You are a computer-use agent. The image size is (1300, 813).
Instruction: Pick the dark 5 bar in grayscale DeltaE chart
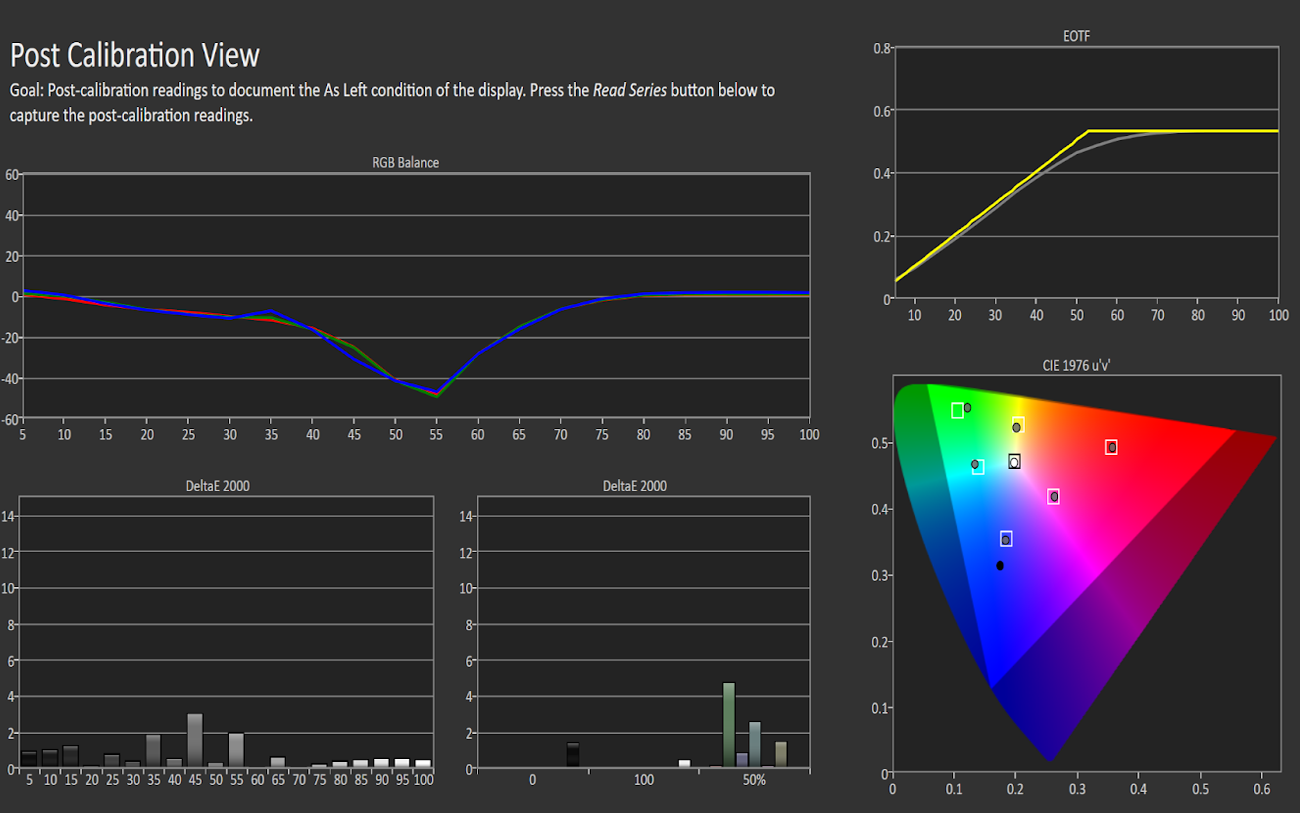tap(29, 759)
